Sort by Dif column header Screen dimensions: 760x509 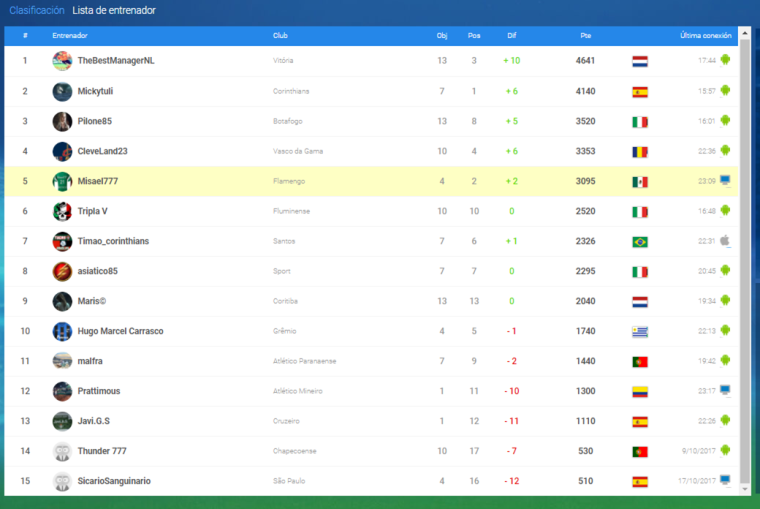tap(512, 35)
